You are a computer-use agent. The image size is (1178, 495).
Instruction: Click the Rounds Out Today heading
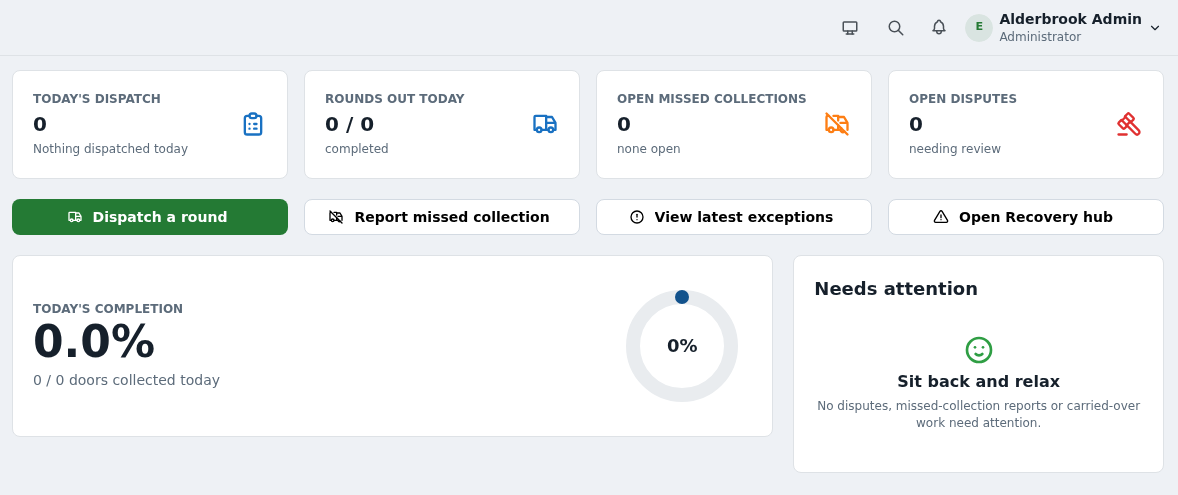[394, 98]
